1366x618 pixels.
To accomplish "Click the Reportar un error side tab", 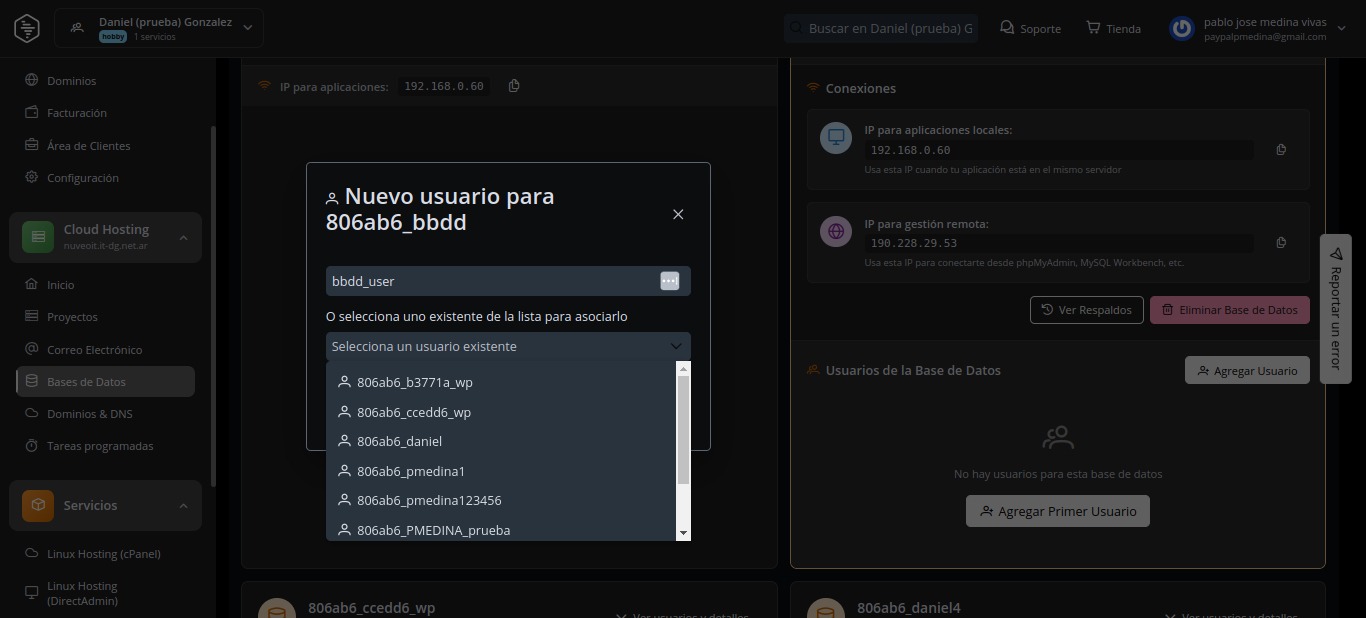I will coord(1335,308).
